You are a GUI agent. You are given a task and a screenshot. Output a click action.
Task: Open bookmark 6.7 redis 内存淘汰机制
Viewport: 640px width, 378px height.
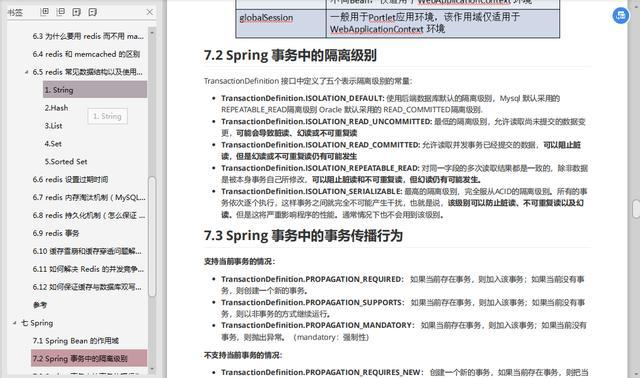click(x=89, y=198)
